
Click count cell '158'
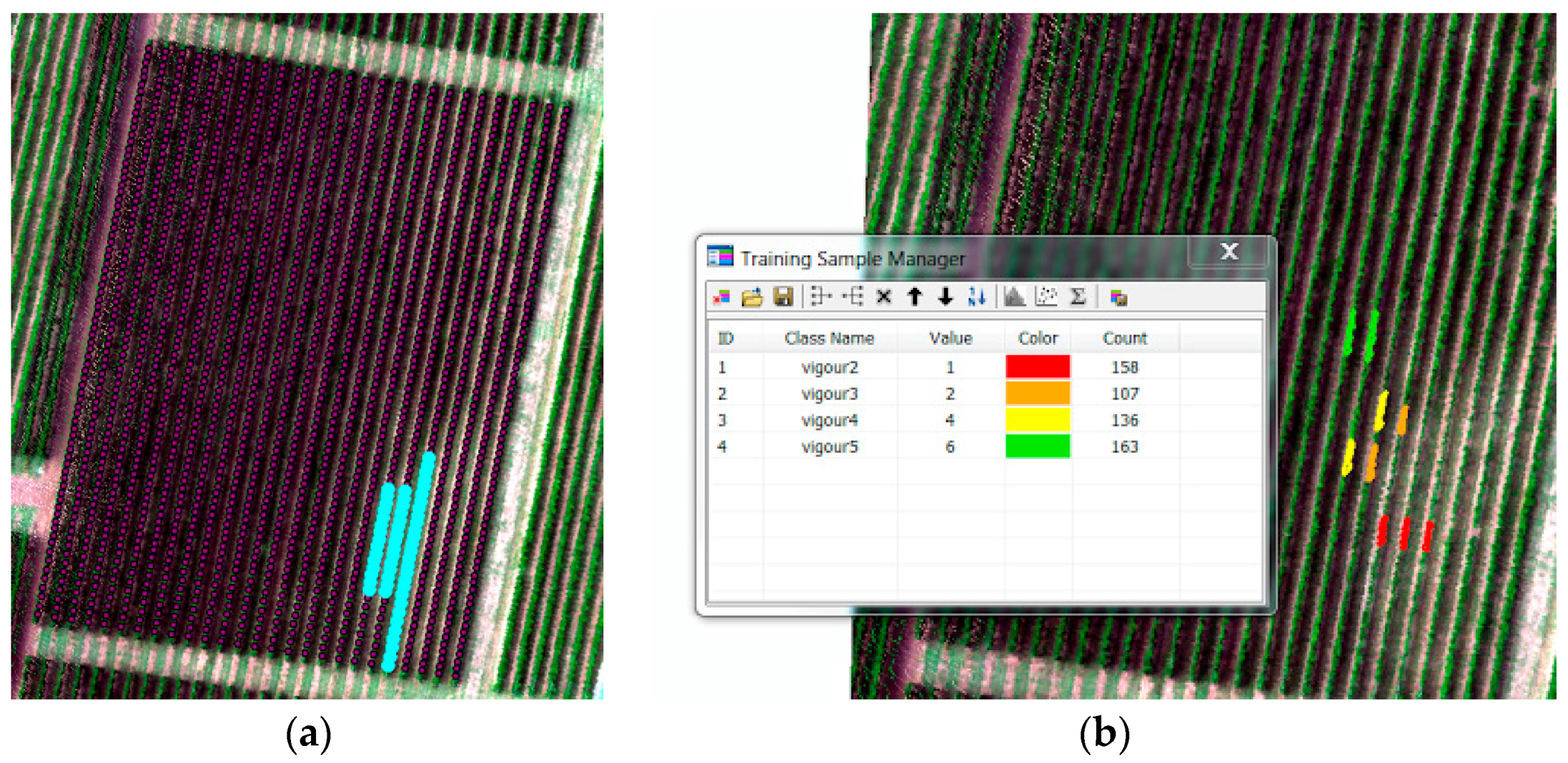(x=1124, y=367)
